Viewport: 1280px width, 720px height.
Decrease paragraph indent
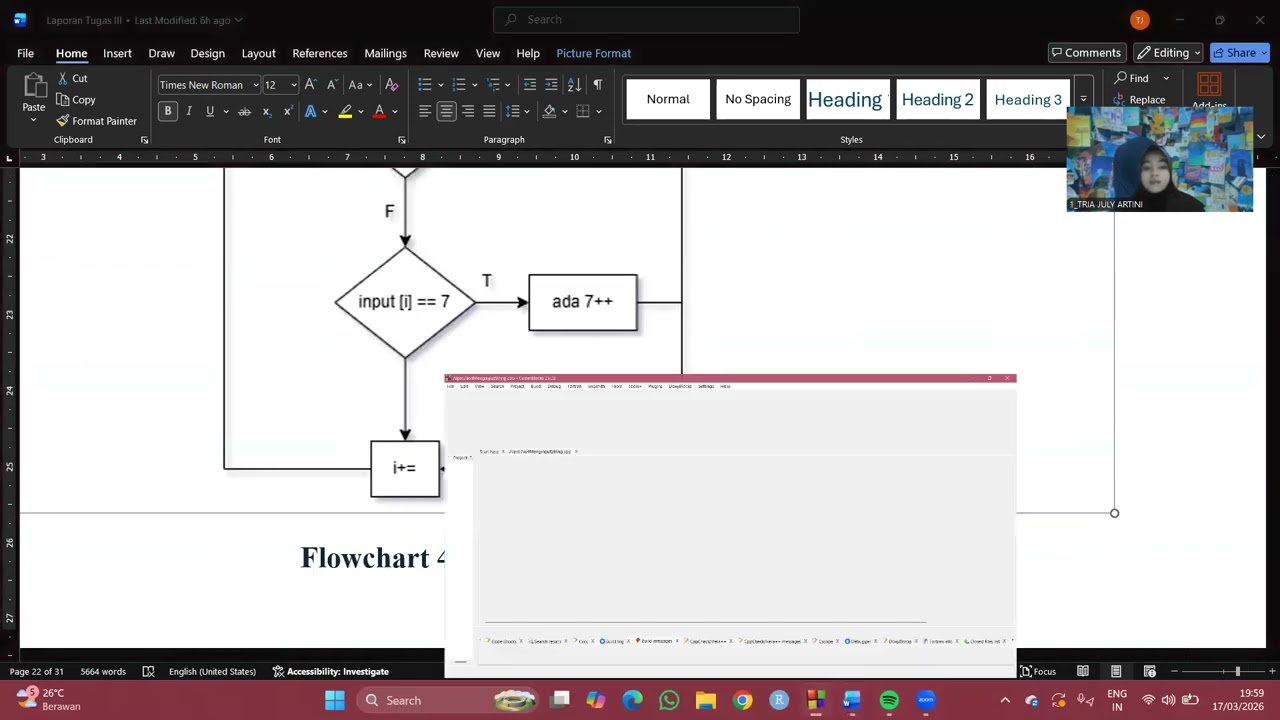[530, 85]
